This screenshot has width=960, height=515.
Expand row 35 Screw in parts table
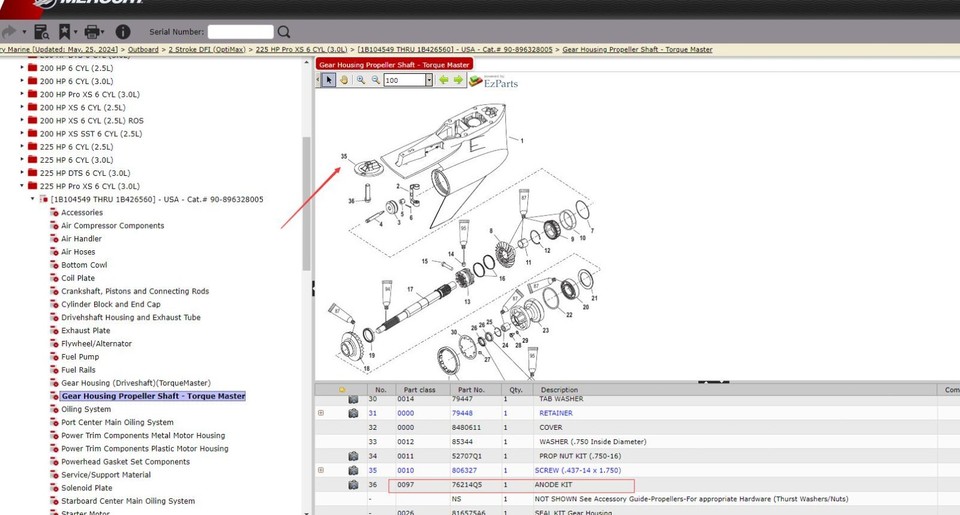(x=321, y=470)
